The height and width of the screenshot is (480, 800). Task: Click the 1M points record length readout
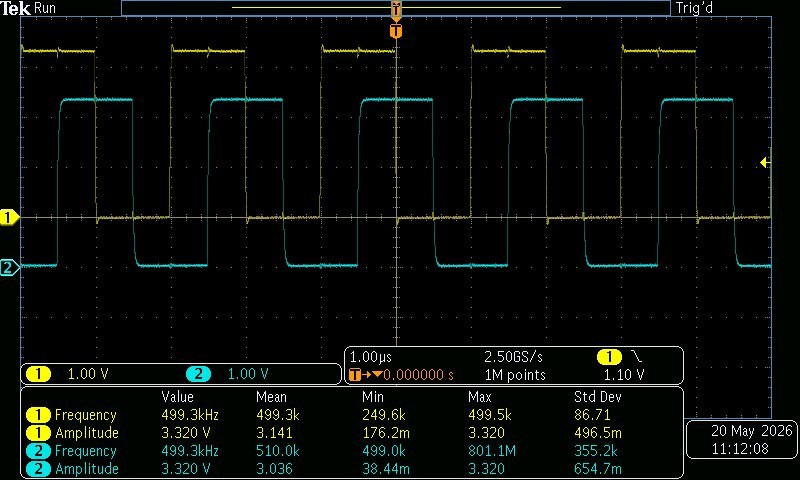pos(515,375)
